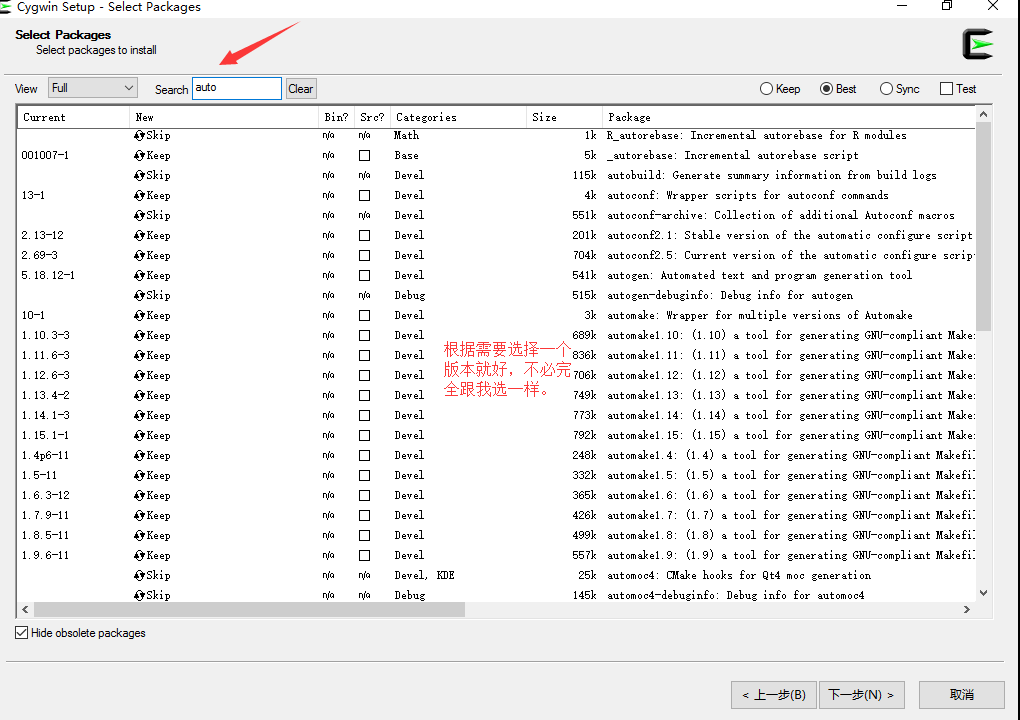Image resolution: width=1020 pixels, height=720 pixels.
Task: Cycle the action icon for automoc4-debuginfo
Action: 139,596
